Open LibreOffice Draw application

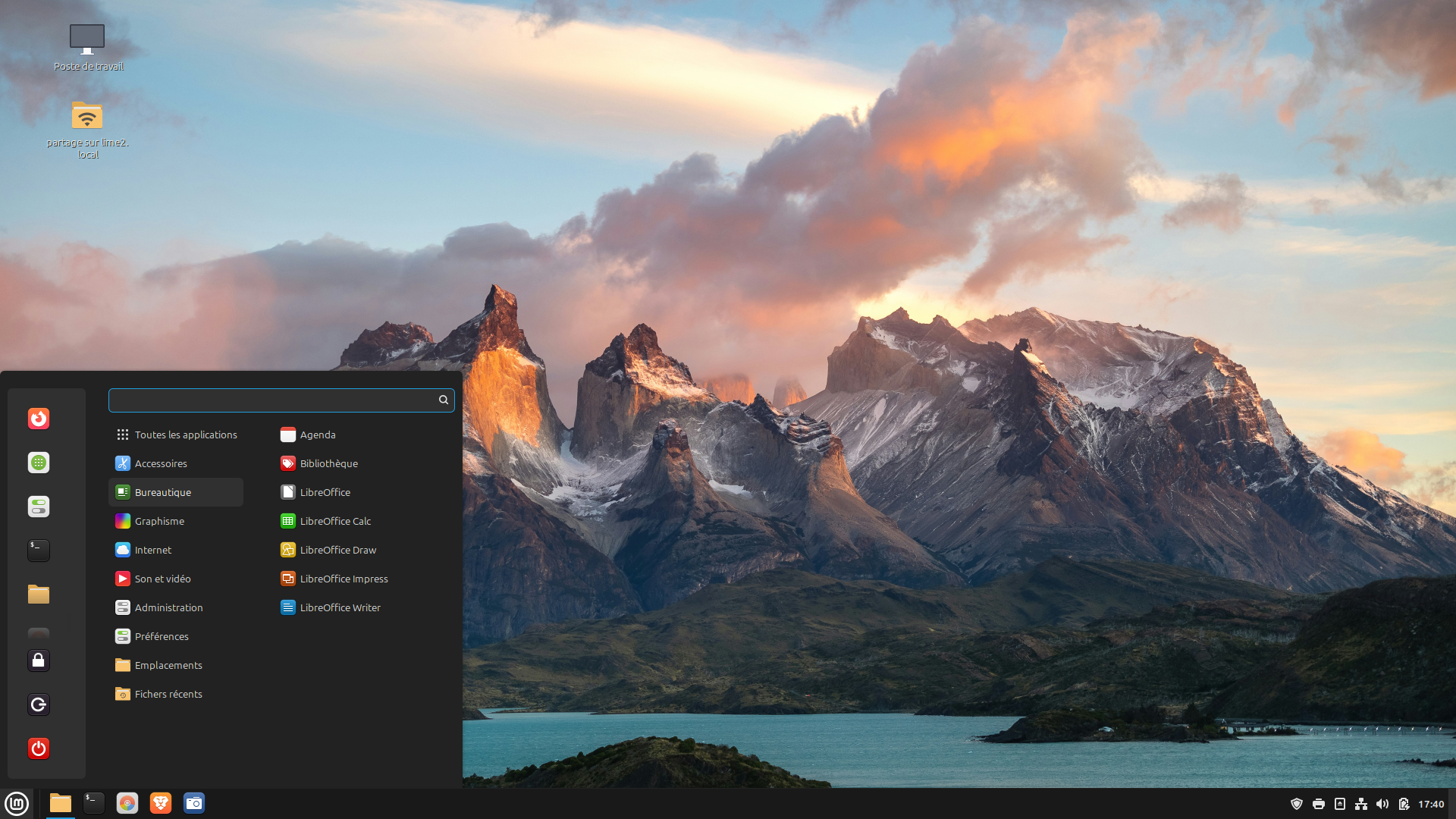337,550
